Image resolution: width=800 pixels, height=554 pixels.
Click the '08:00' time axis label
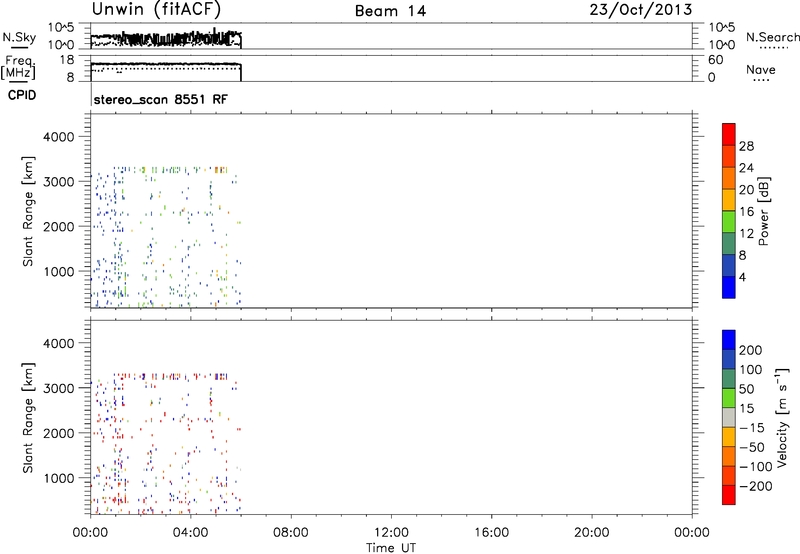pyautogui.click(x=290, y=533)
